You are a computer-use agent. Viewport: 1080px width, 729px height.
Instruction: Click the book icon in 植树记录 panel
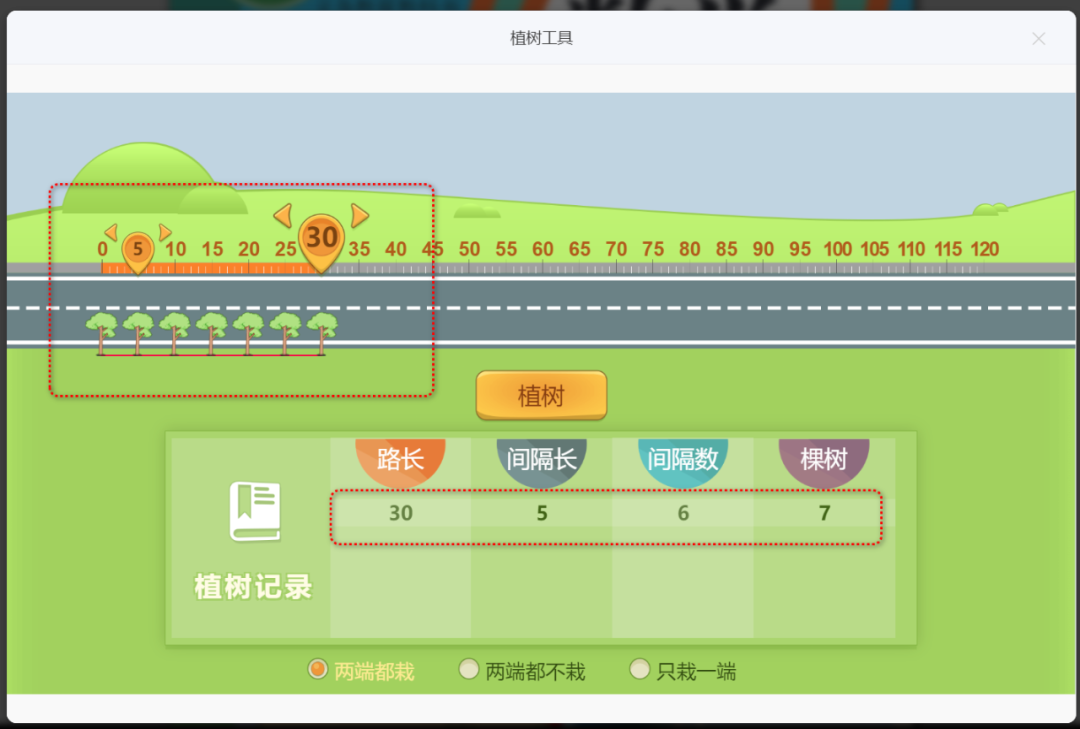(x=255, y=512)
